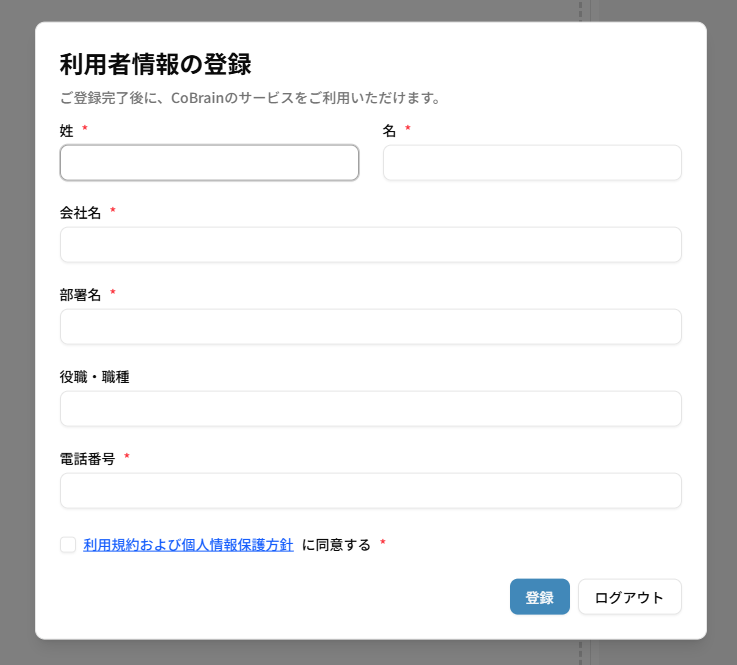
Task: Click the 姓 (last name) input field
Action: pyautogui.click(x=209, y=163)
